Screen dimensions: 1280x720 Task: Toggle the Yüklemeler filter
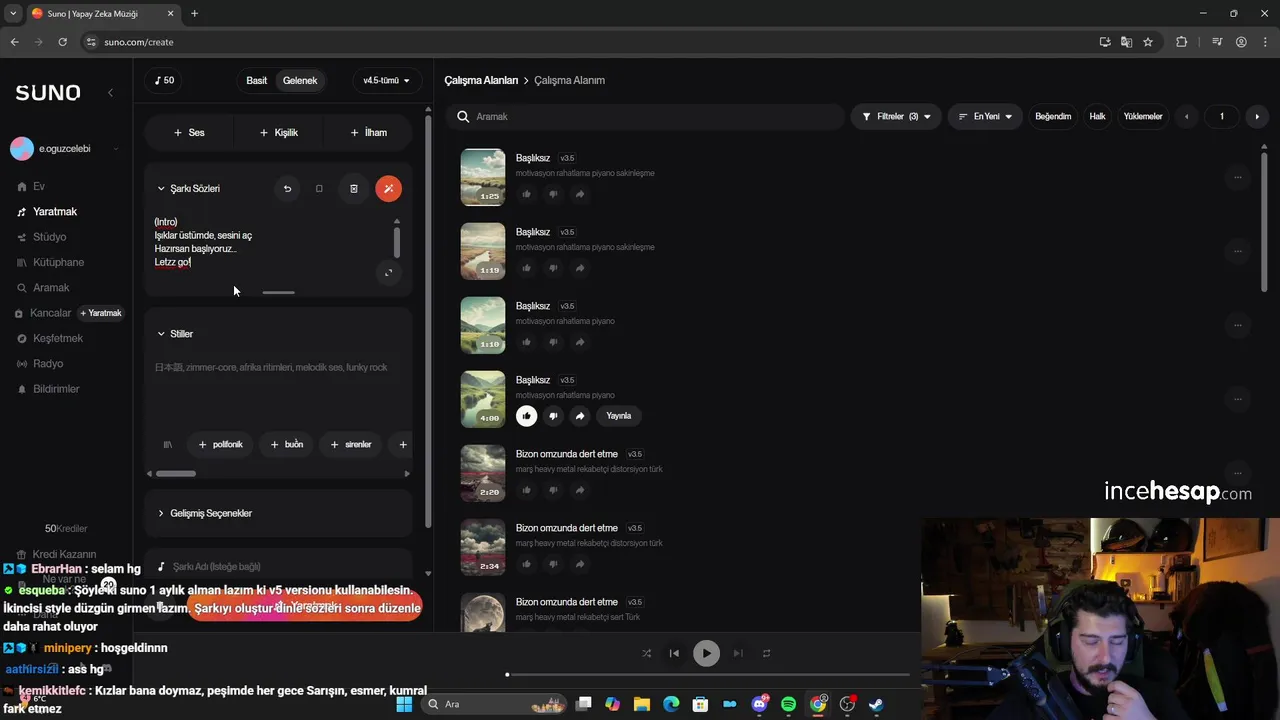1143,116
